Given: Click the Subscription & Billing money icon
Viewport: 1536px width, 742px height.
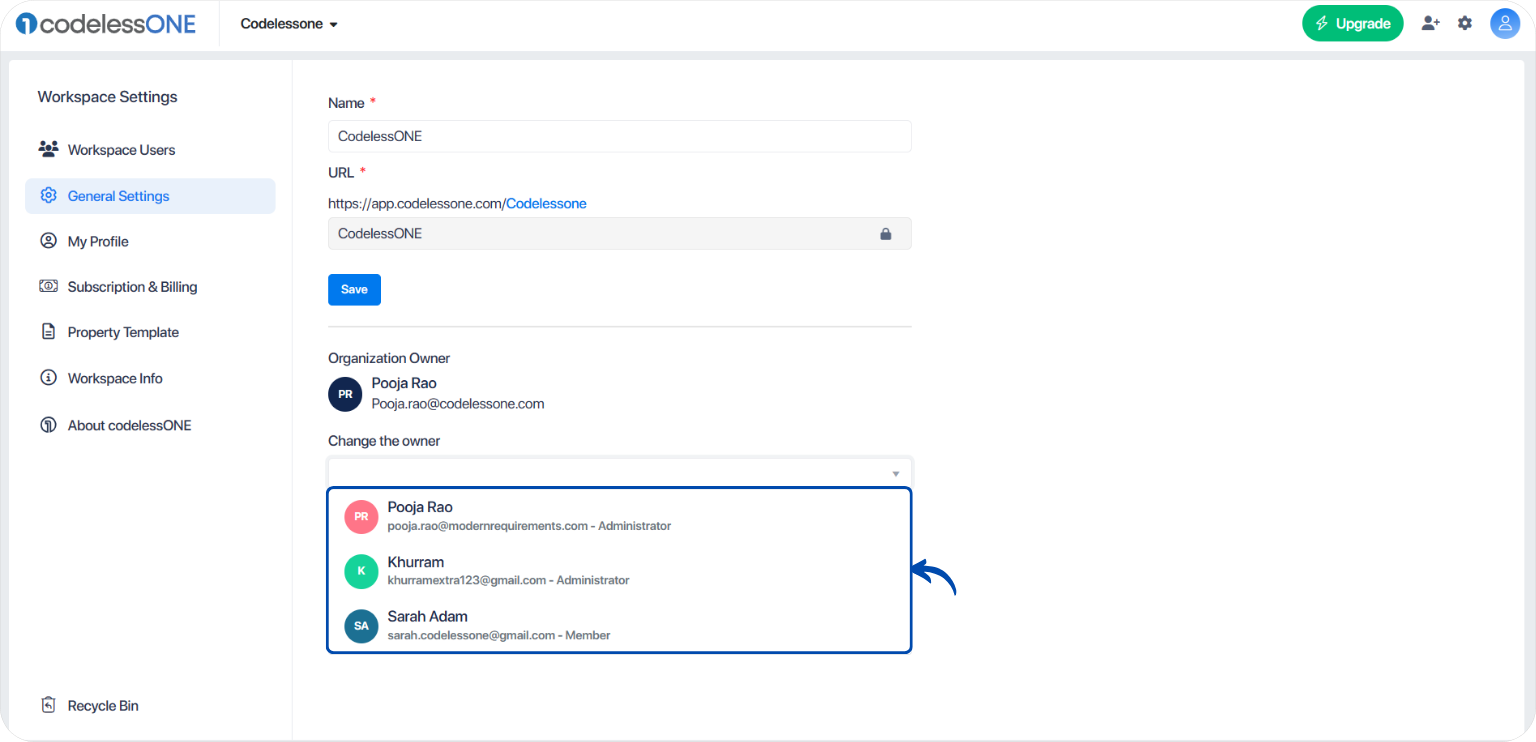Looking at the screenshot, I should coord(48,286).
